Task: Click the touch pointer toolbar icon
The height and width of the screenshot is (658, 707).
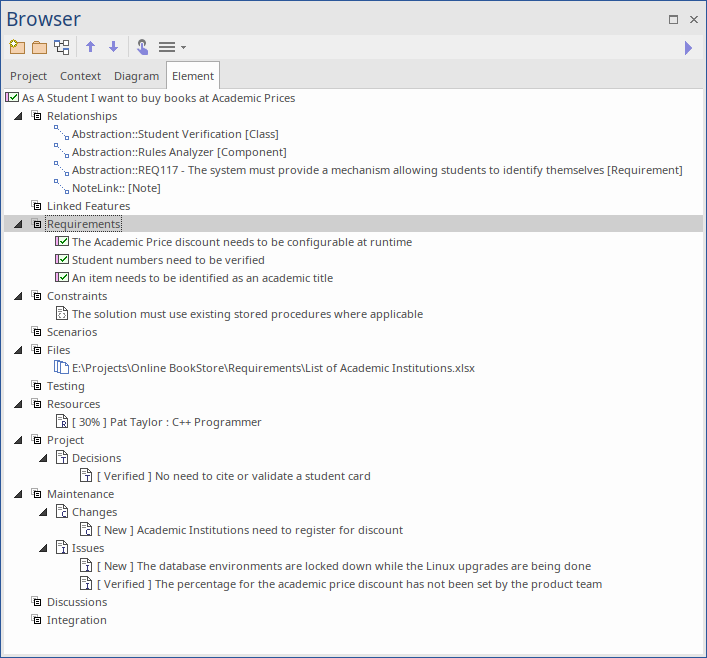Action: point(142,47)
